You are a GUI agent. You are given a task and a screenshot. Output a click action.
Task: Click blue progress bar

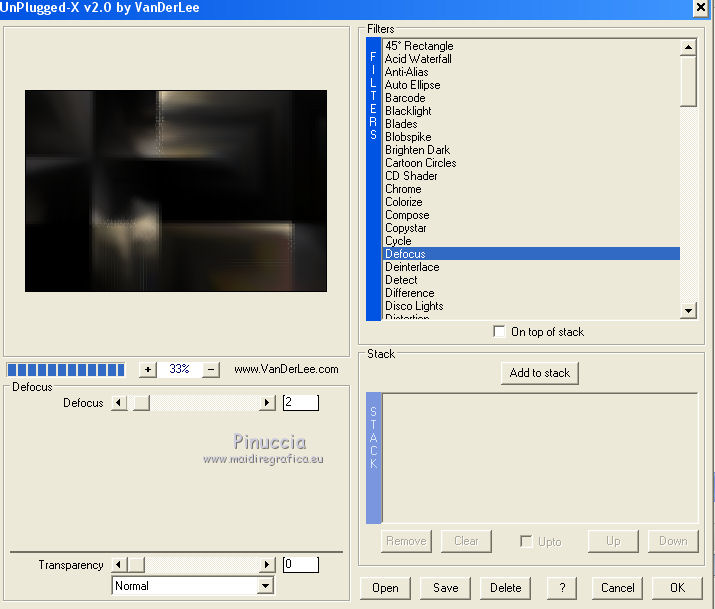66,370
